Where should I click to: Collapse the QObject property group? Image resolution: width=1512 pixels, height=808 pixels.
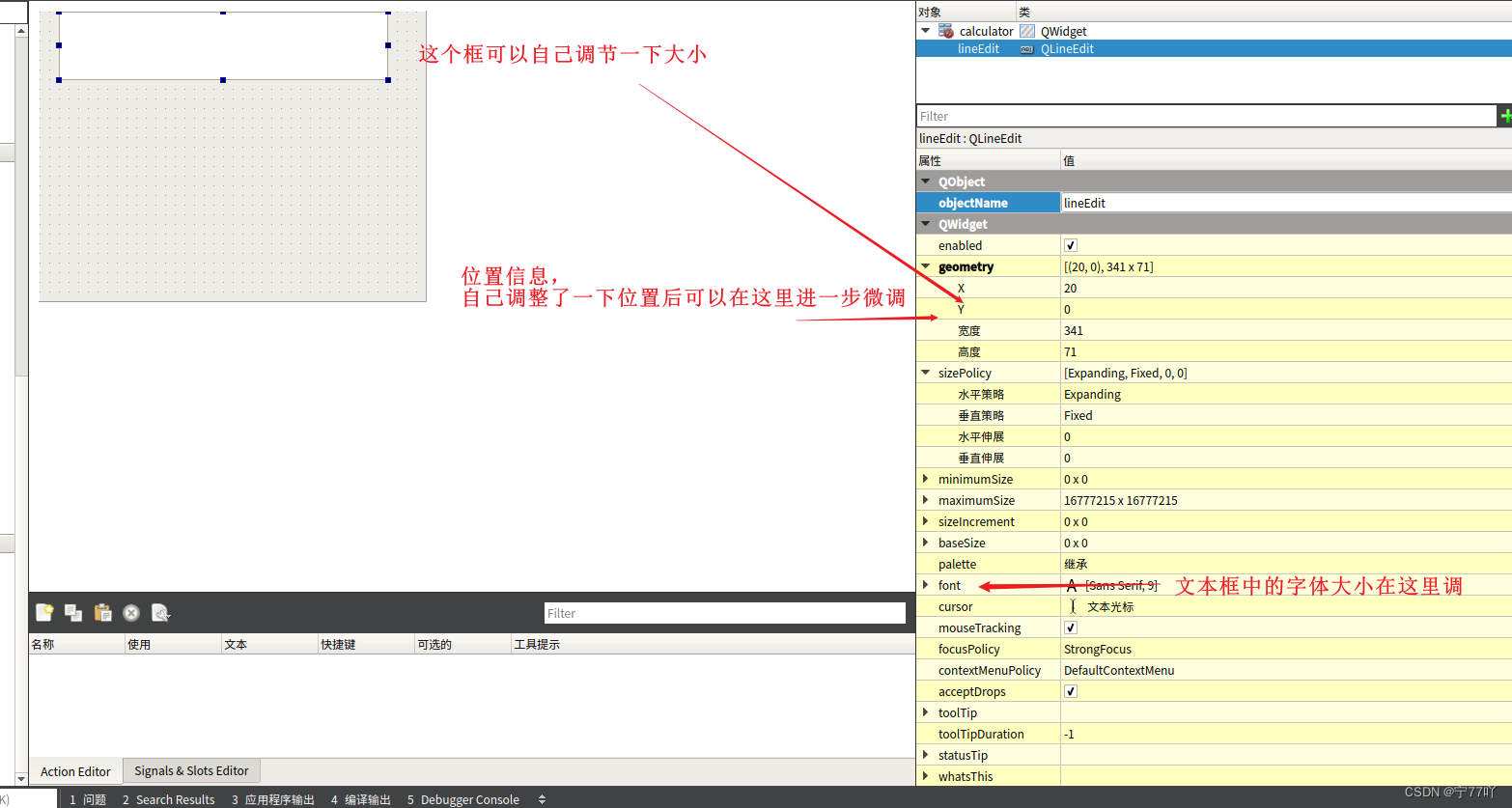[x=926, y=181]
